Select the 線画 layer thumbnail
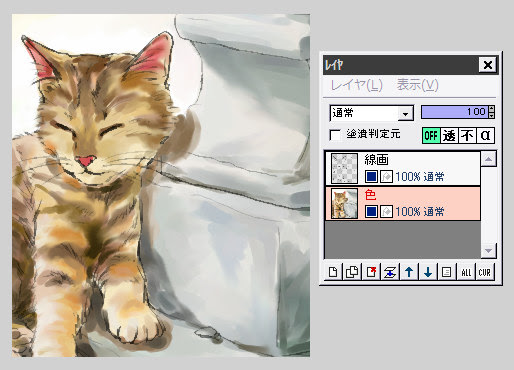514x370 pixels. click(x=344, y=168)
